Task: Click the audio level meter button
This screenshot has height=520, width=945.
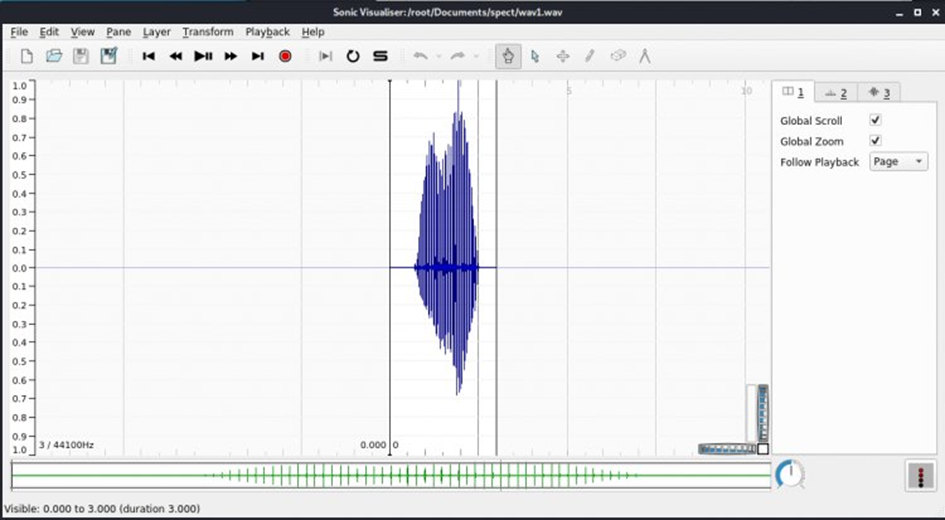Action: (x=920, y=475)
